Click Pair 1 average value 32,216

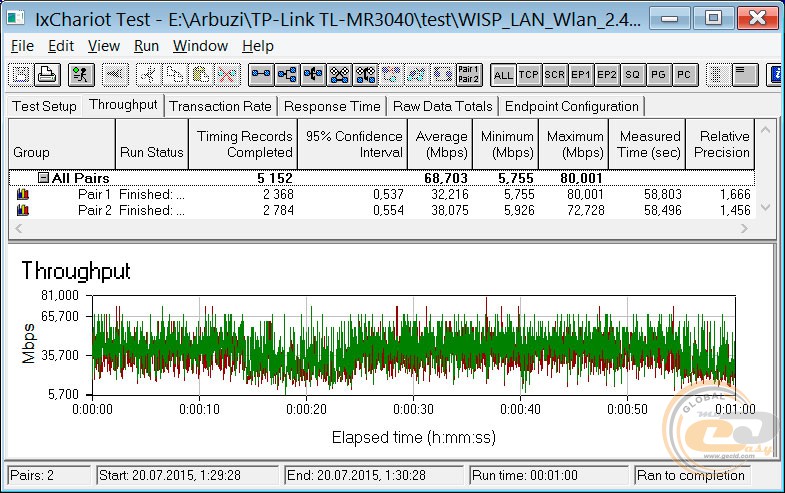point(450,194)
